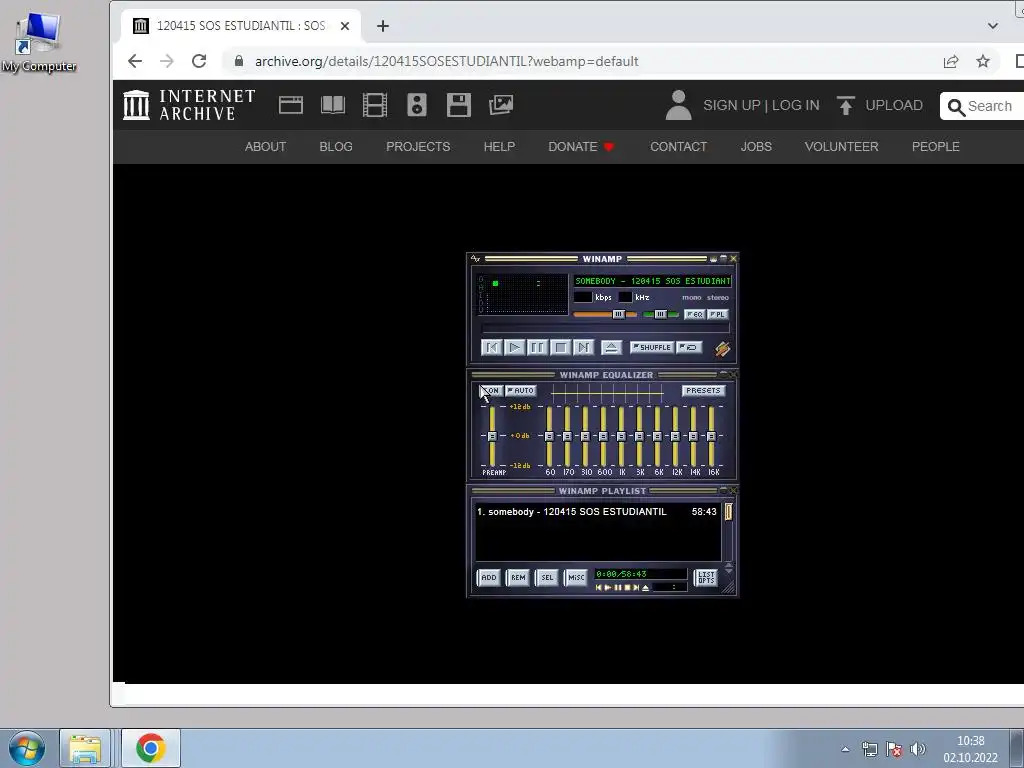Screen dimensions: 1024x768
Task: Open the ABOUT menu item
Action: 265,147
